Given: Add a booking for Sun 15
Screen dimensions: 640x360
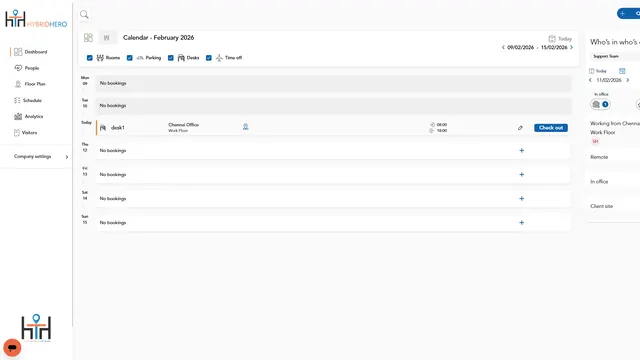Looking at the screenshot, I should [x=522, y=223].
